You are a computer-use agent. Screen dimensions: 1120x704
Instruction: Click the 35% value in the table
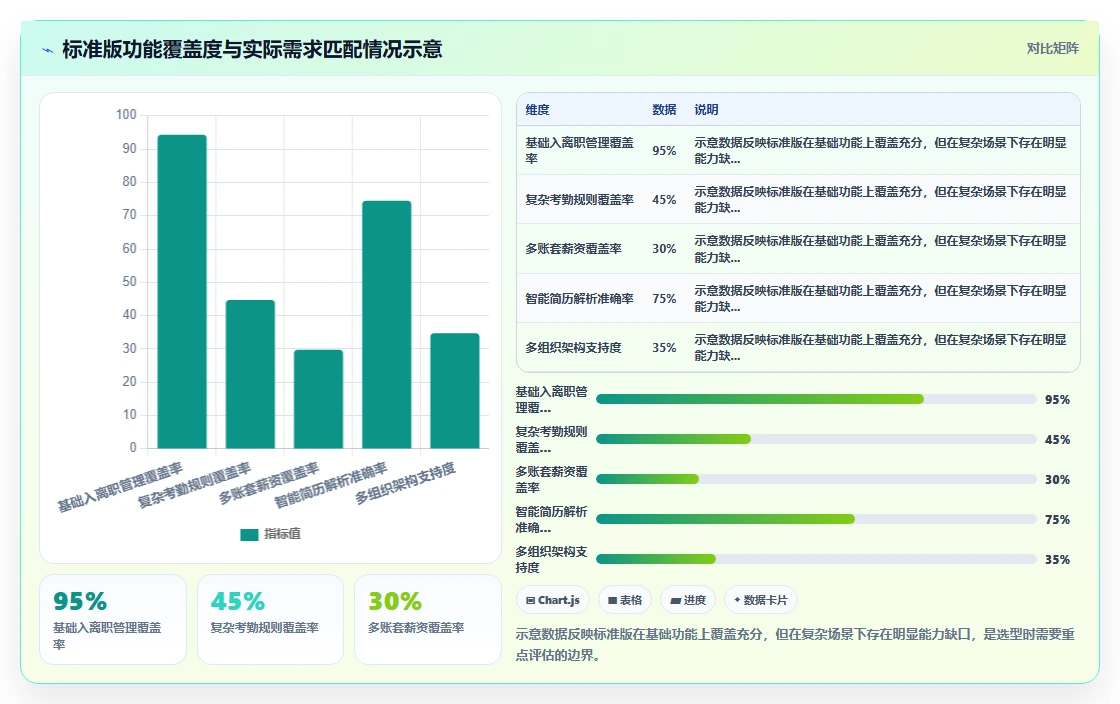(664, 348)
